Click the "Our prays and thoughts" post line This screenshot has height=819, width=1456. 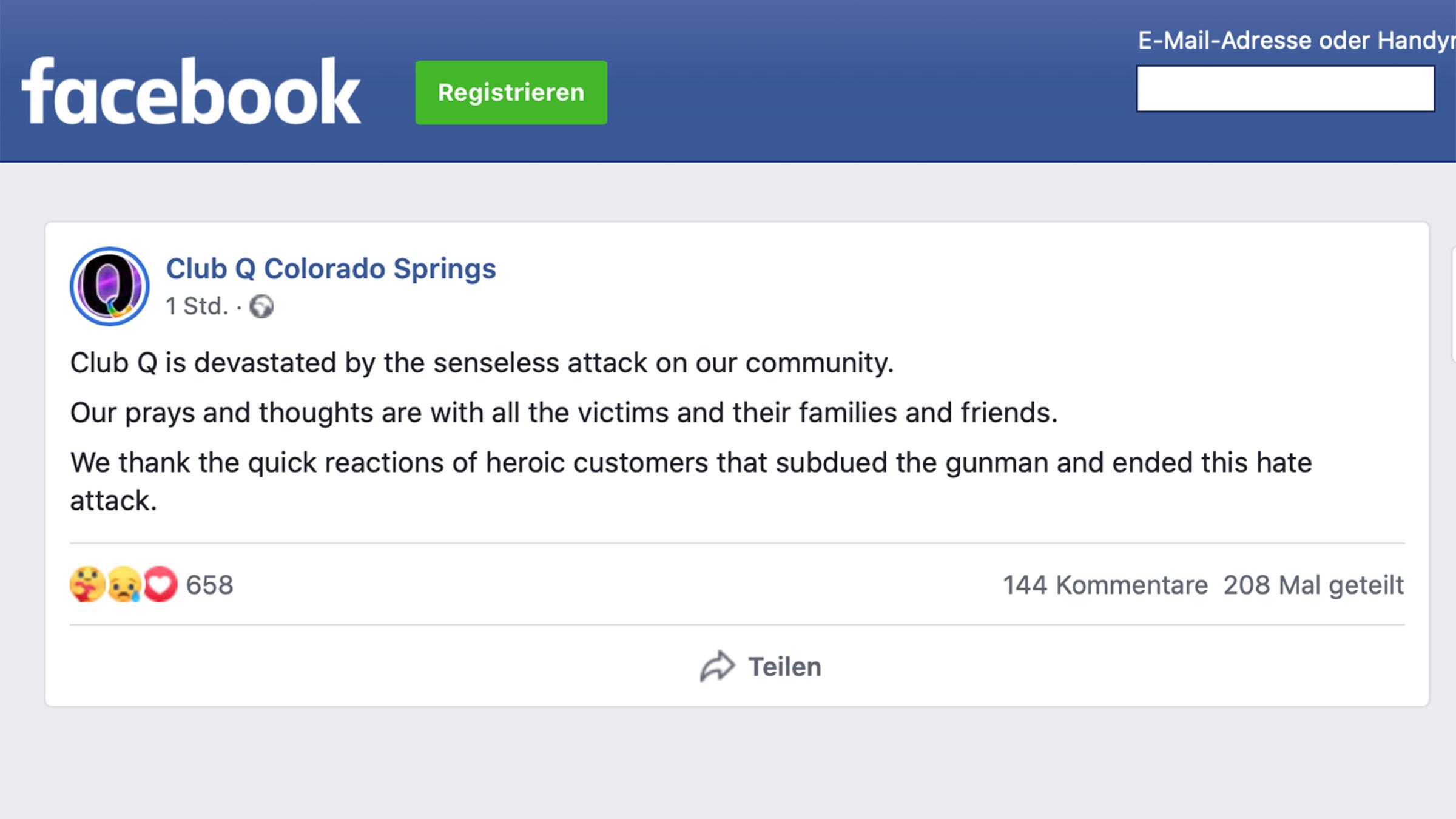tap(564, 413)
